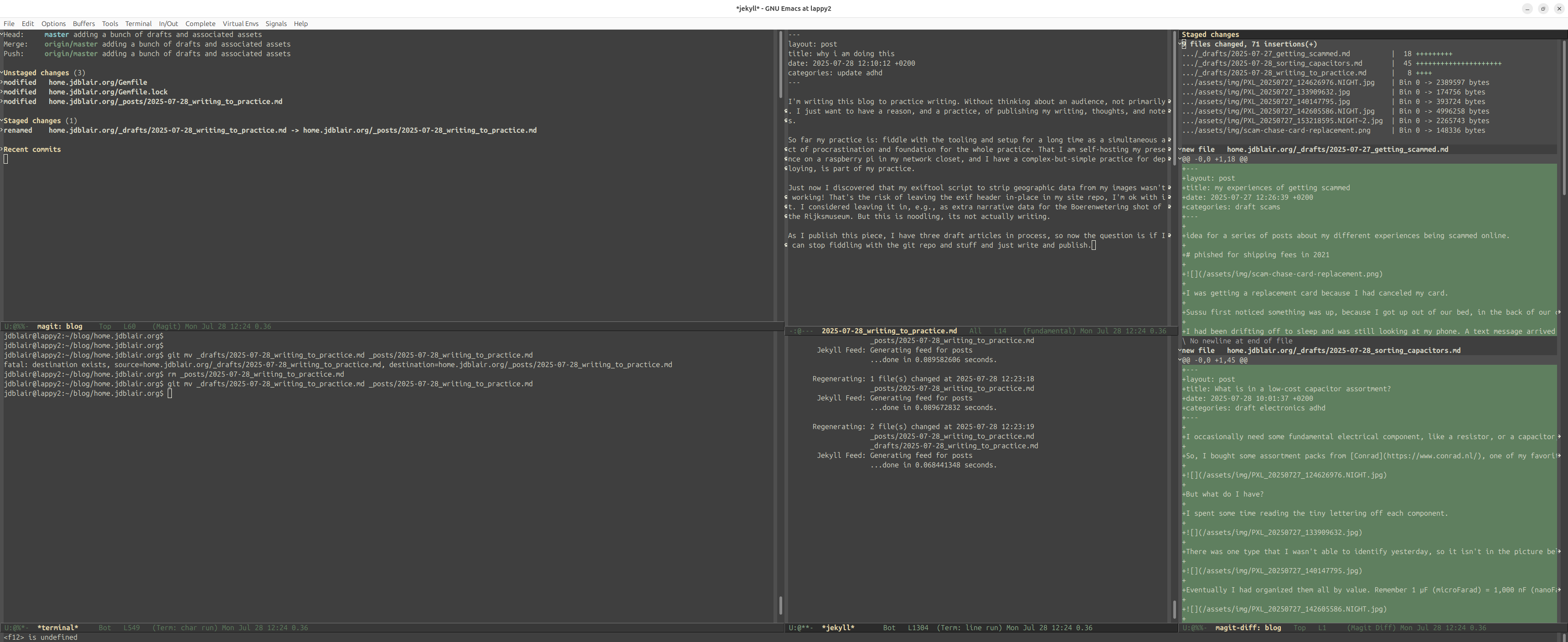The width and height of the screenshot is (1568, 642).
Task: Minimize the Emacs window
Action: pyautogui.click(x=1527, y=9)
